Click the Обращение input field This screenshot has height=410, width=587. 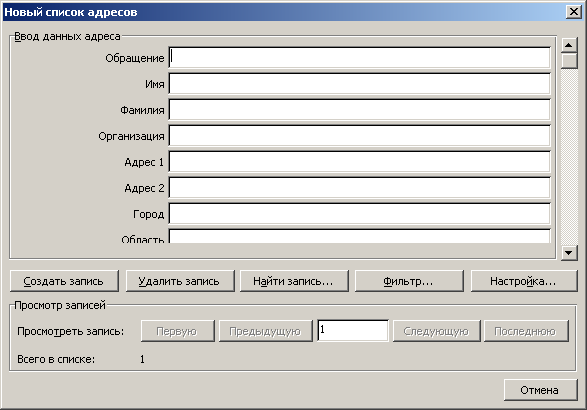coord(359,58)
